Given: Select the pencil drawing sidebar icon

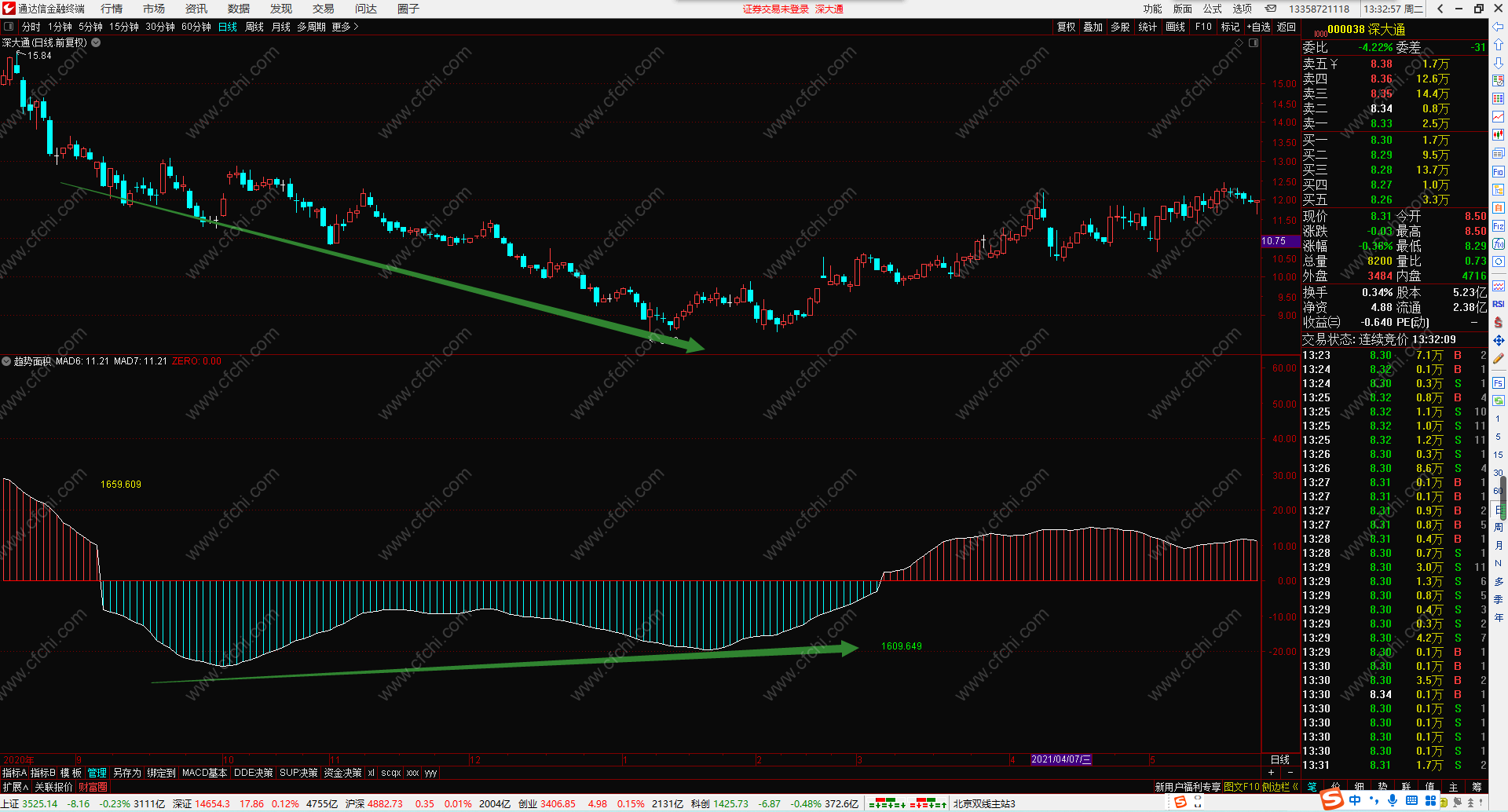Looking at the screenshot, I should point(1498,358).
